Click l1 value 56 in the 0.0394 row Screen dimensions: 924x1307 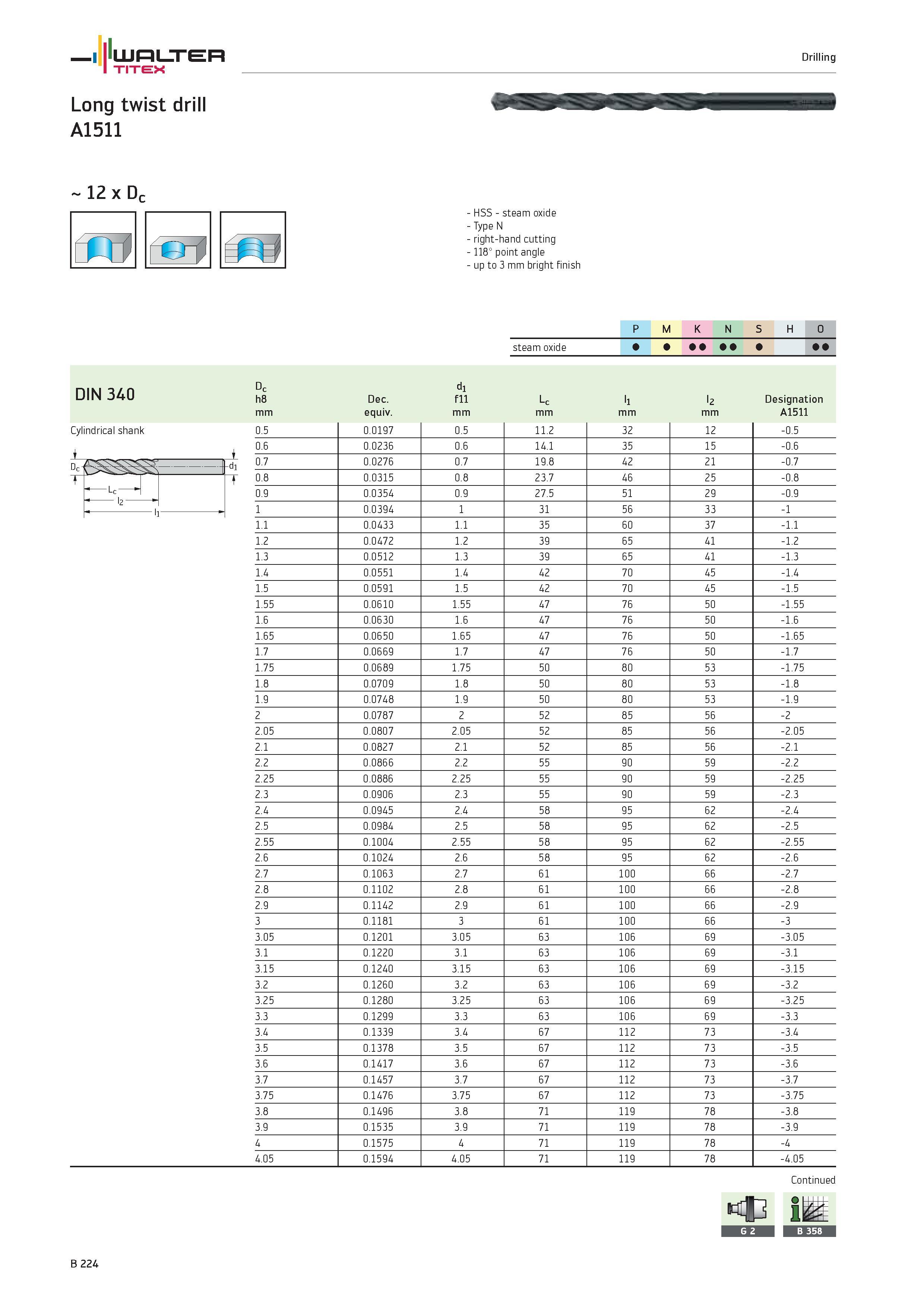click(x=627, y=509)
